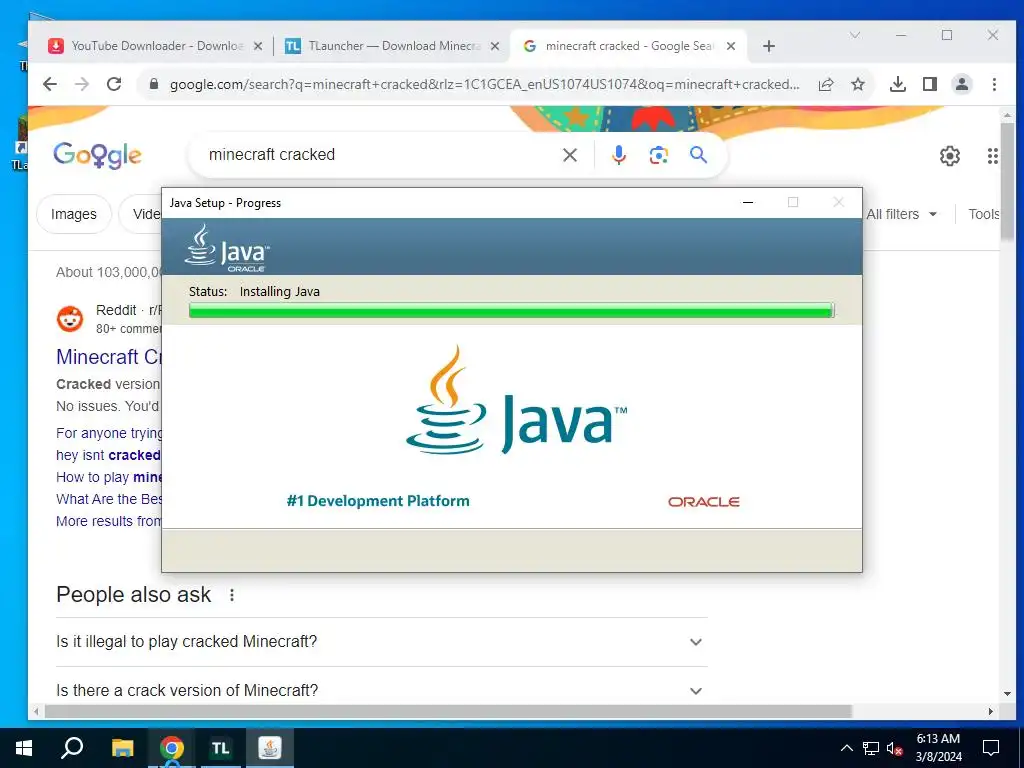Screen dimensions: 1024x768
Task: Expand 'Is it illegal to play cracked Minecraft?'
Action: coord(381,642)
